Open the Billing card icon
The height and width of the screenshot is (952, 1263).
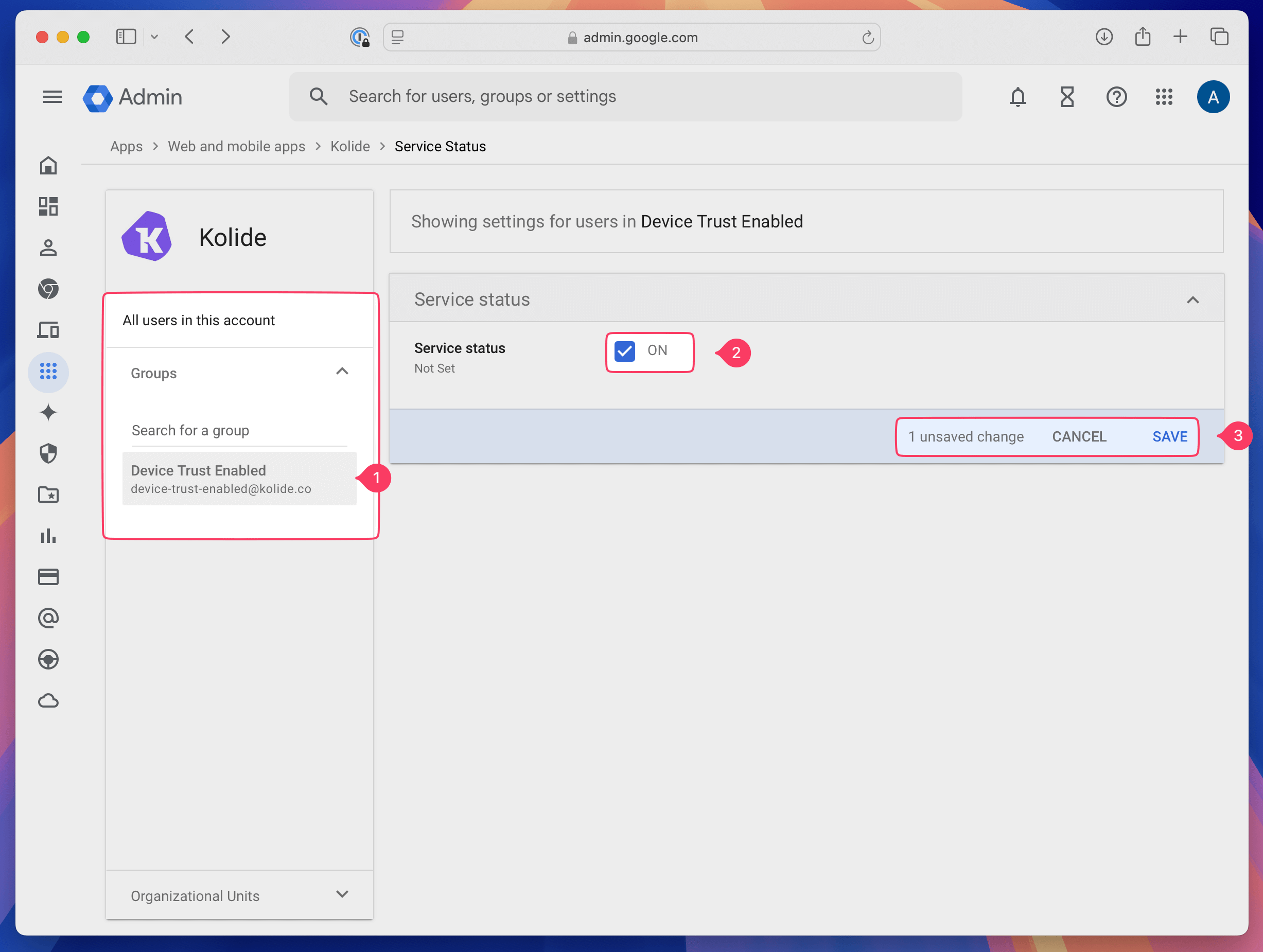48,577
